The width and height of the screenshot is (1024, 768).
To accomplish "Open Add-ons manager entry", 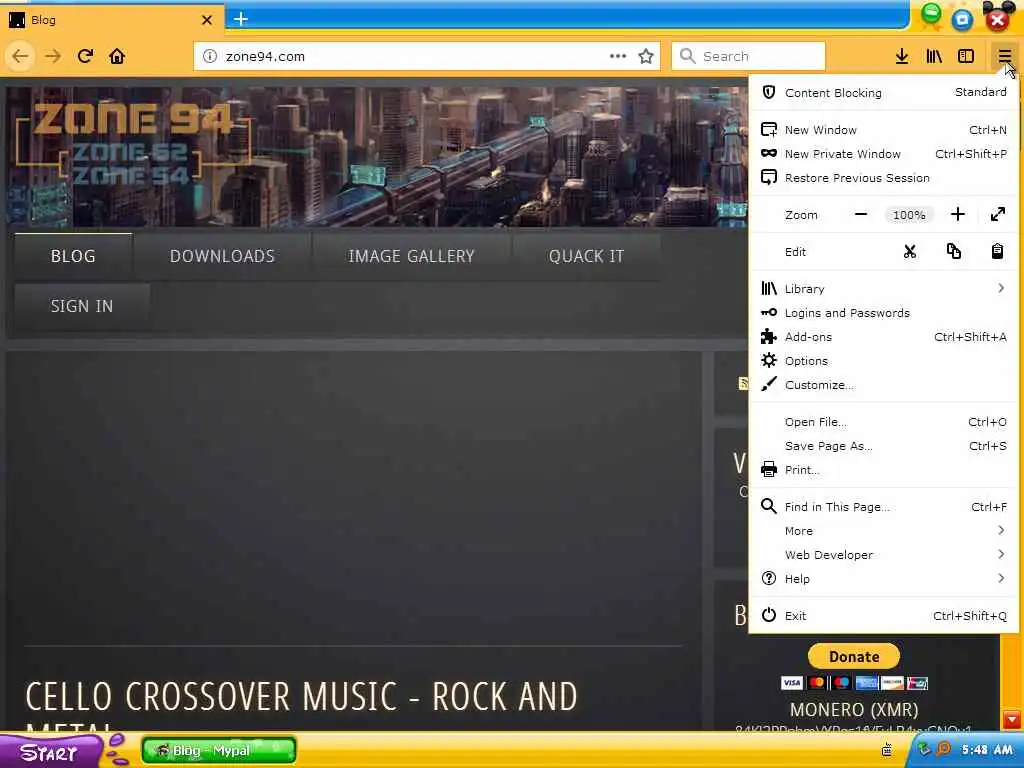I will 884,337.
